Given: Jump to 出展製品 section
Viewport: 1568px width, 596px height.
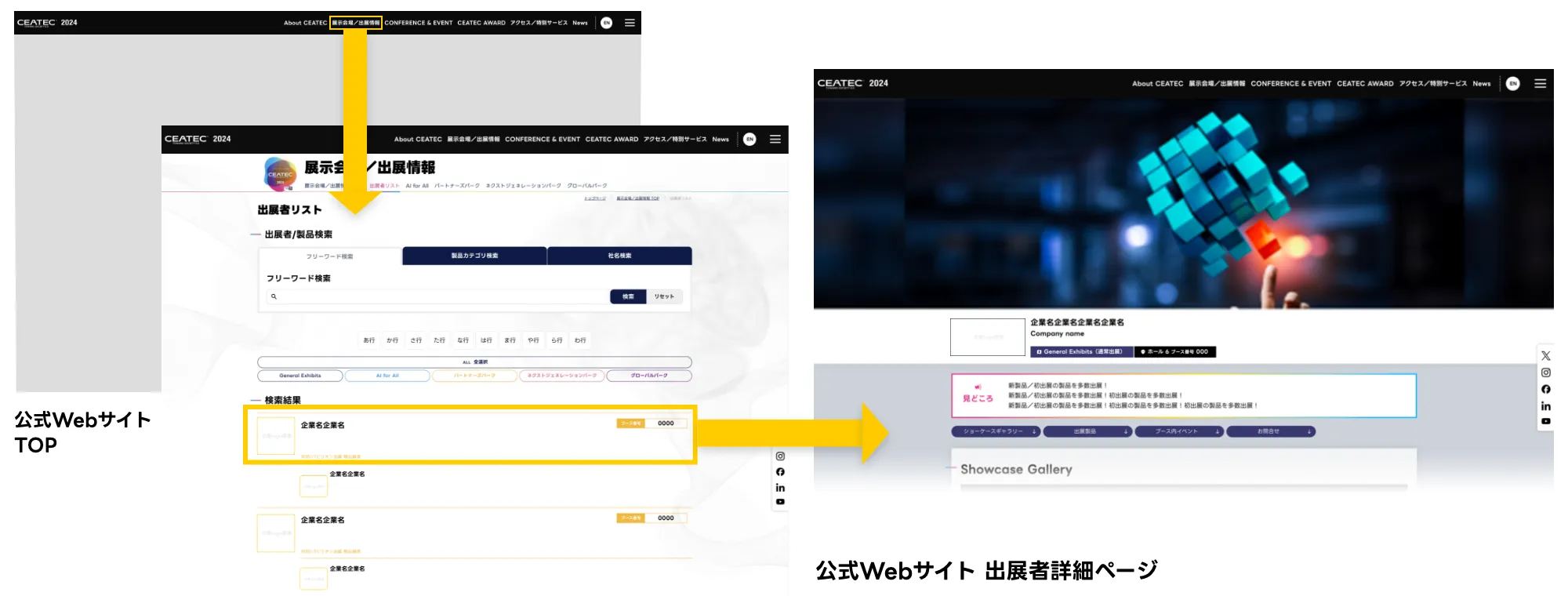Looking at the screenshot, I should [x=1088, y=431].
